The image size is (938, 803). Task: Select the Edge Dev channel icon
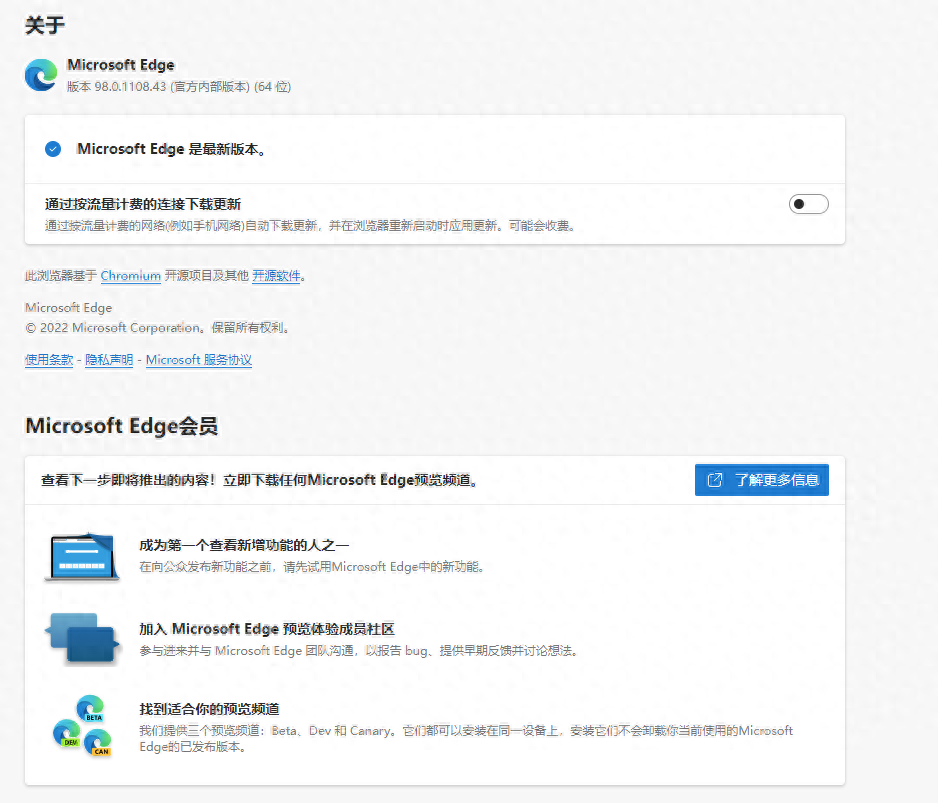(68, 734)
